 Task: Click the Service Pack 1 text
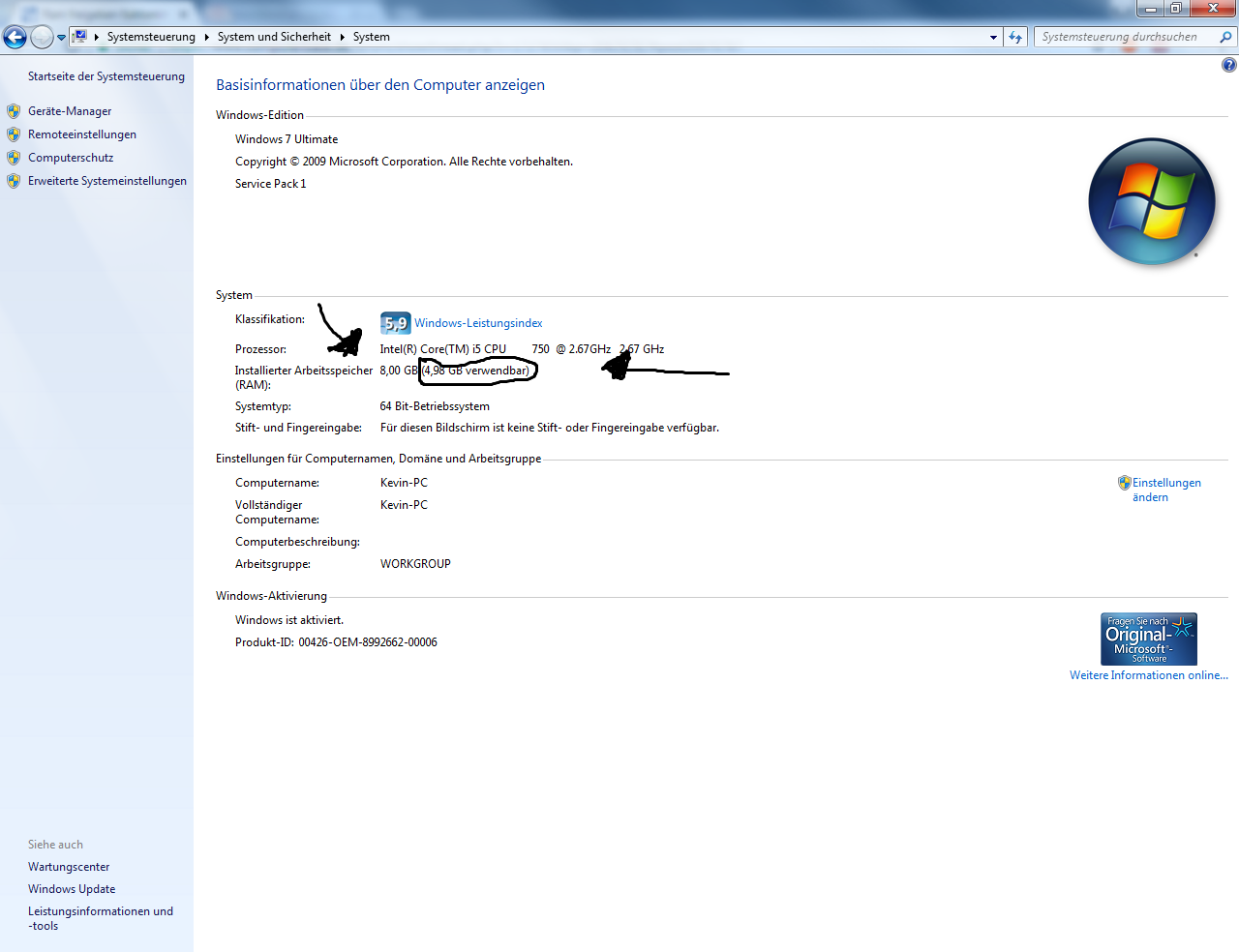(x=270, y=184)
